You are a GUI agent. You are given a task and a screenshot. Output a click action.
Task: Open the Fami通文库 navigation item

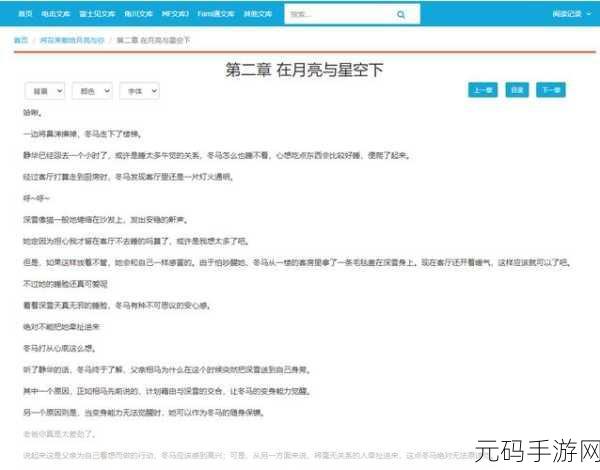tap(216, 14)
